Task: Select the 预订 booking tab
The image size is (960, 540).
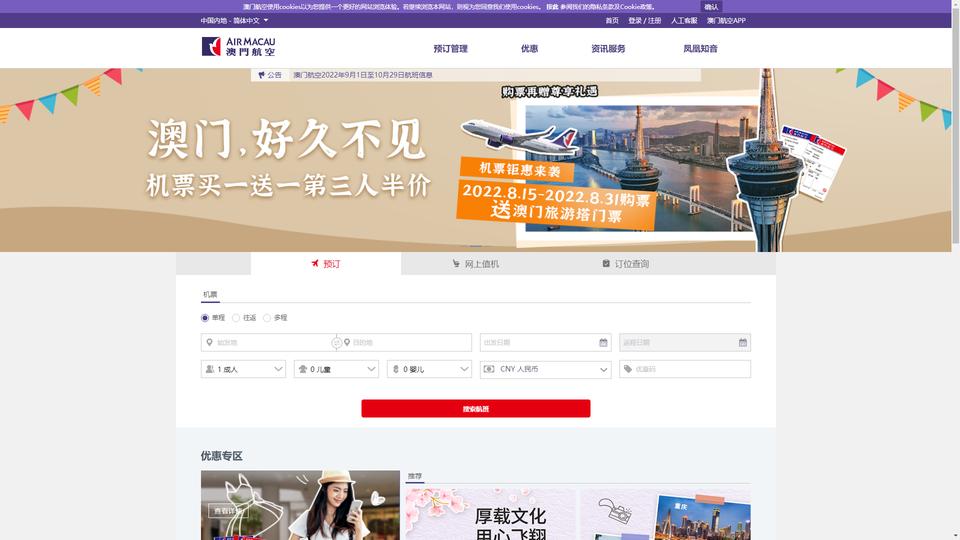Action: tap(326, 264)
